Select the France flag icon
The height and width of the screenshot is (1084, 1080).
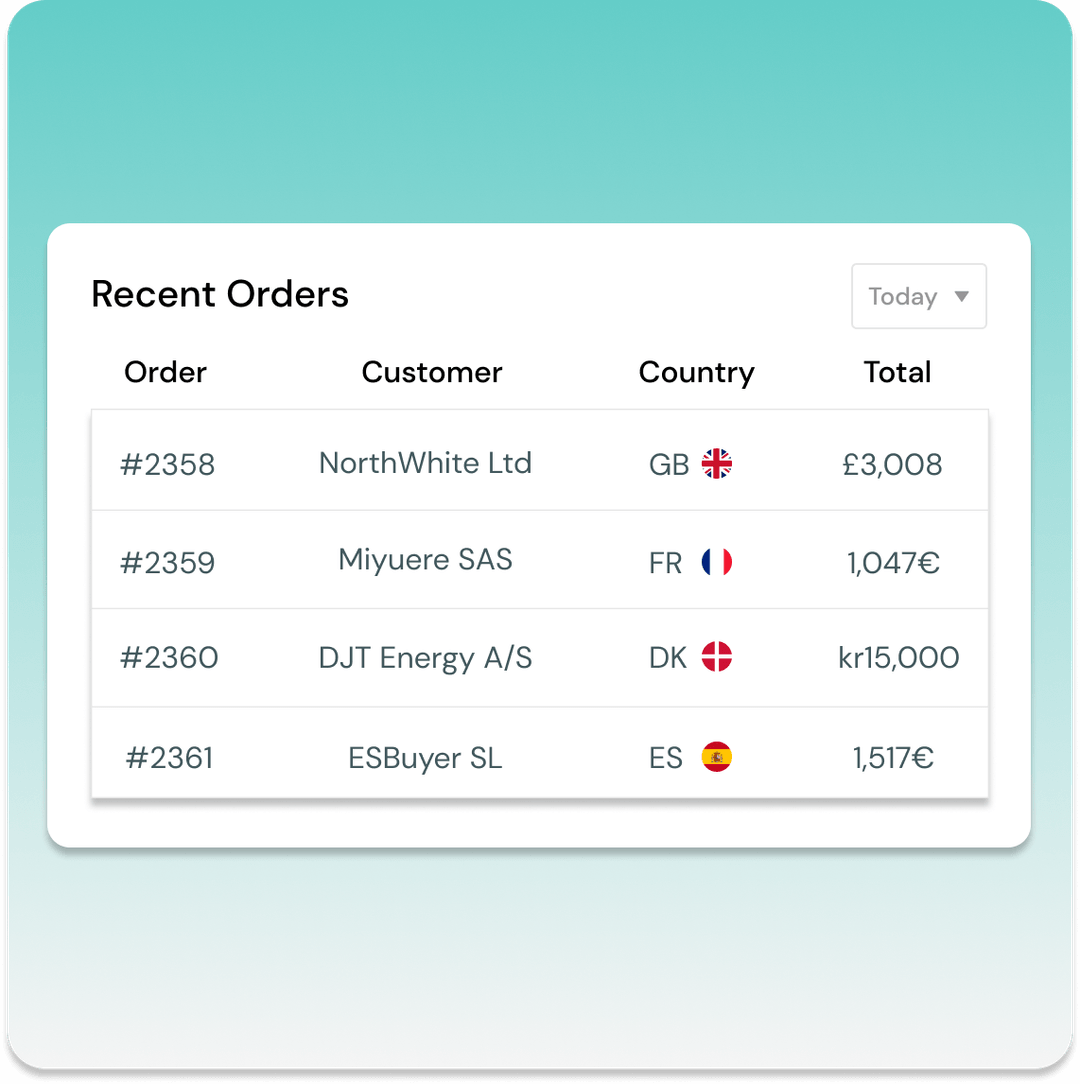pyautogui.click(x=717, y=561)
